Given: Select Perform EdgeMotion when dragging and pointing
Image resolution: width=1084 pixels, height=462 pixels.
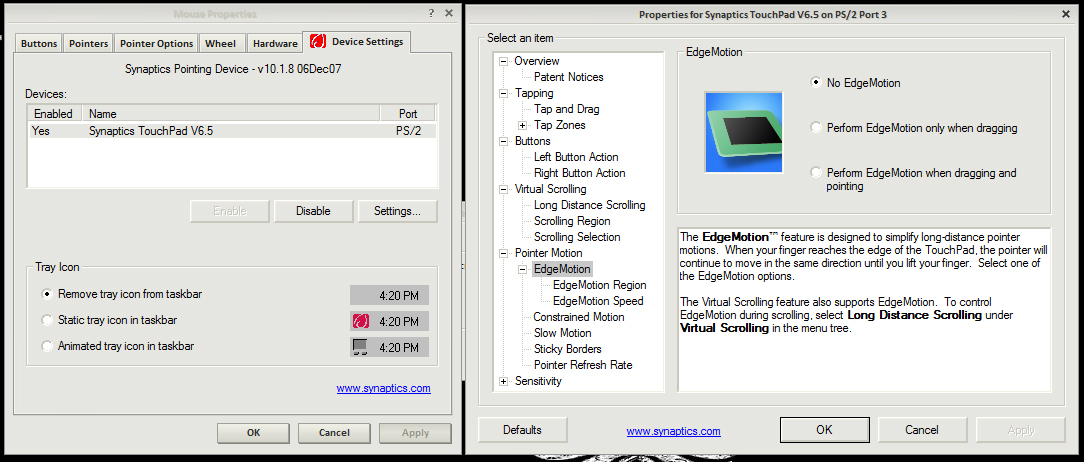Looking at the screenshot, I should coord(816,172).
